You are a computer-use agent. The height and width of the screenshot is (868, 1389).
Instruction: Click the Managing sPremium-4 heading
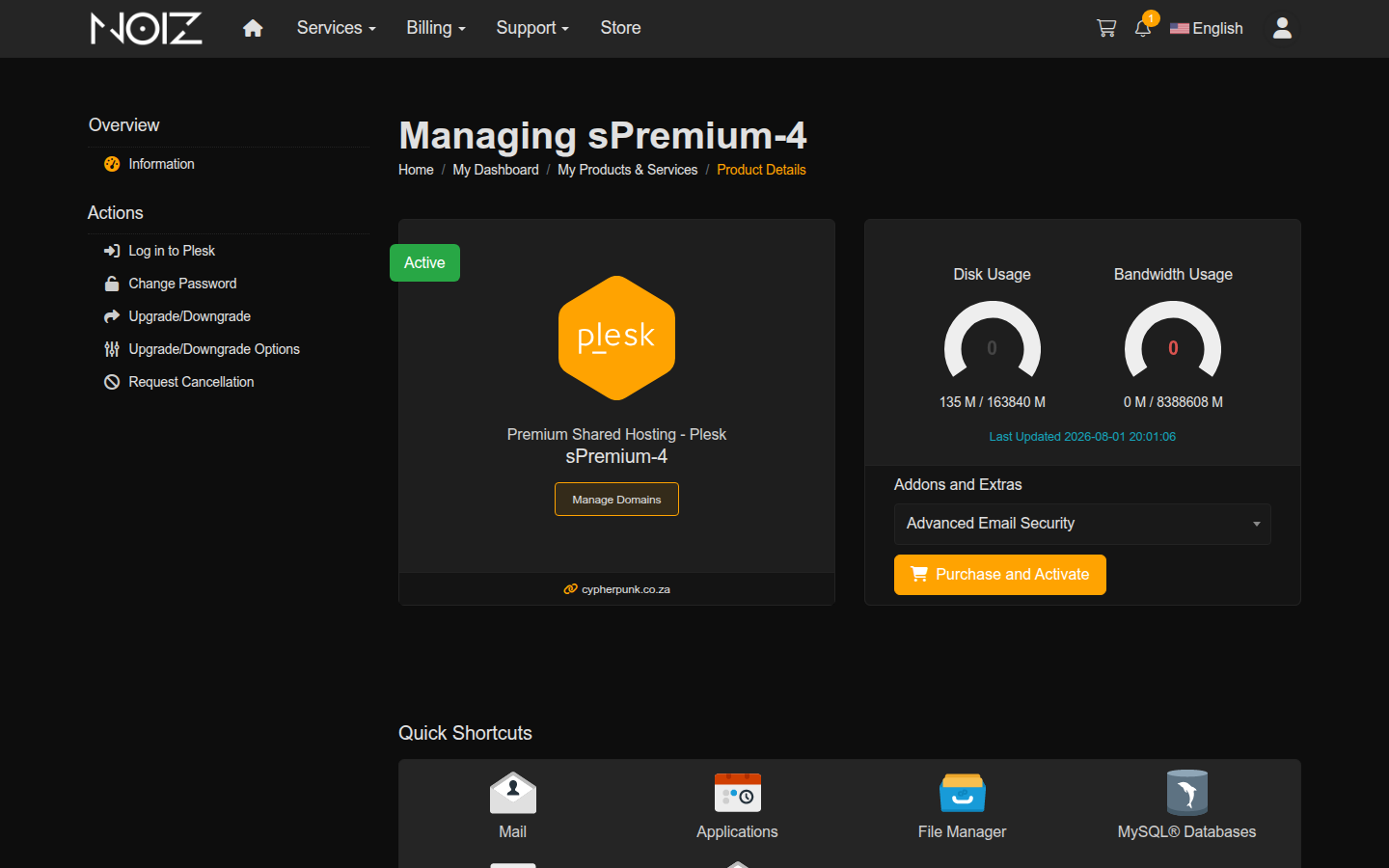coord(603,135)
